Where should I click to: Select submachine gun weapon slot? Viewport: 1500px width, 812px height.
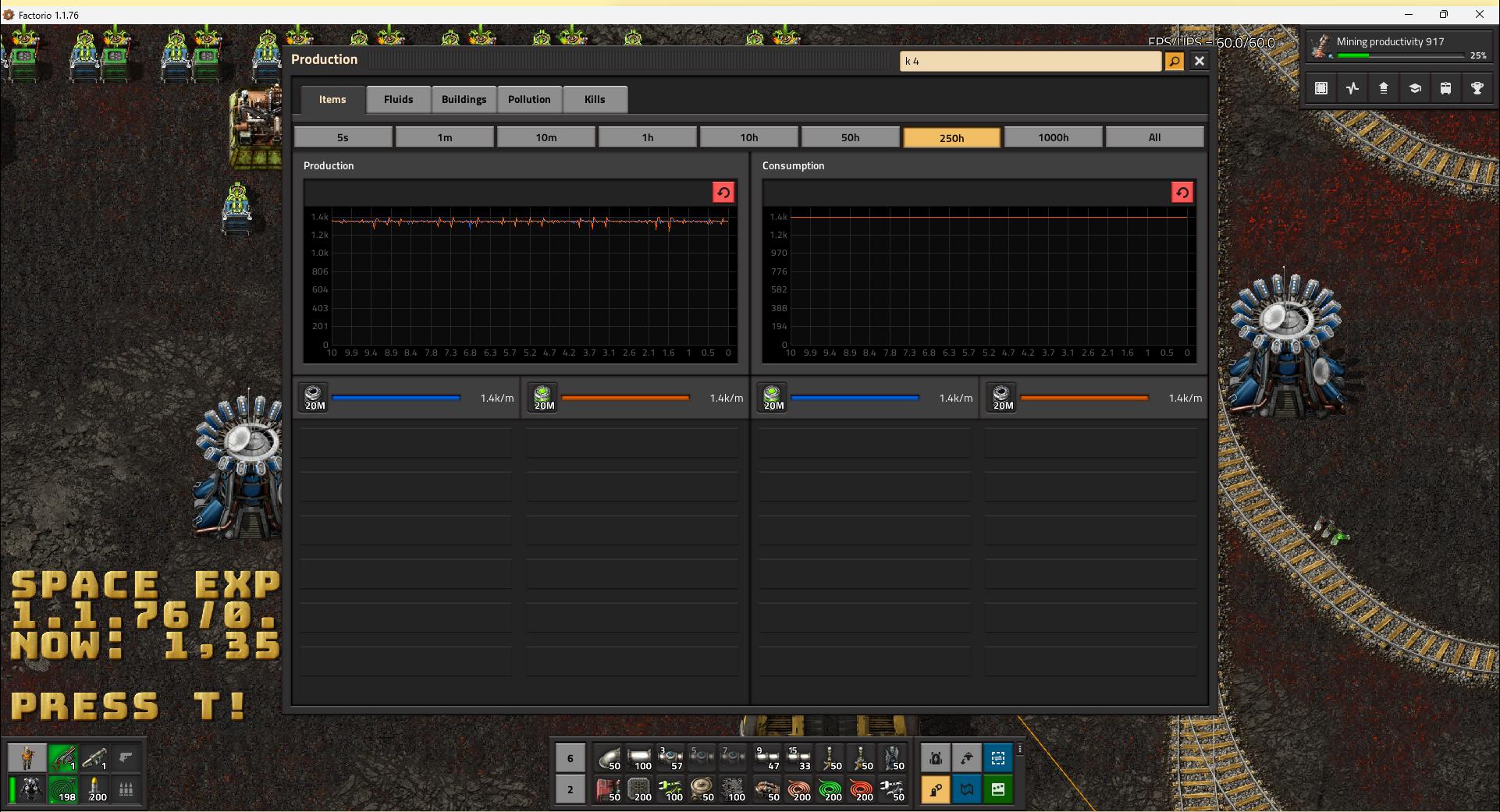(63, 757)
